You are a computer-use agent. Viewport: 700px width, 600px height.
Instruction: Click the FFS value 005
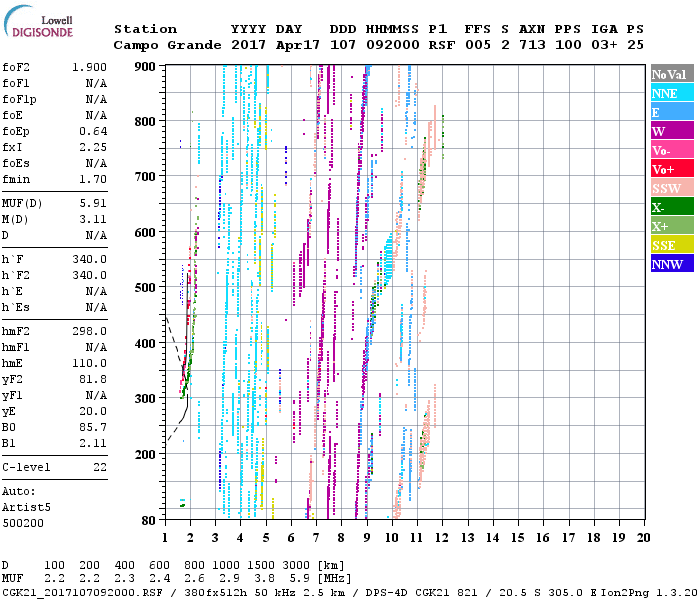click(x=478, y=45)
